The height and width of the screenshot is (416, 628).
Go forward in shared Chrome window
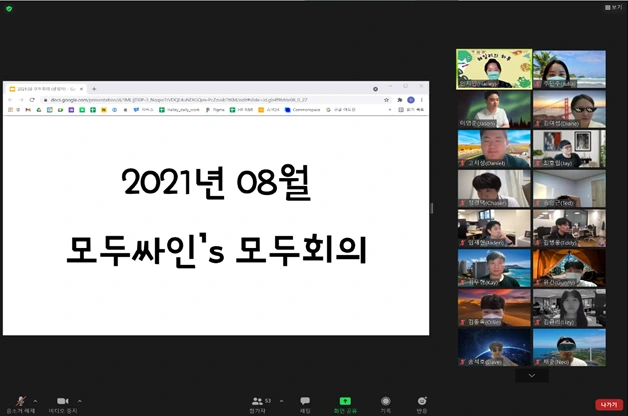click(x=21, y=100)
